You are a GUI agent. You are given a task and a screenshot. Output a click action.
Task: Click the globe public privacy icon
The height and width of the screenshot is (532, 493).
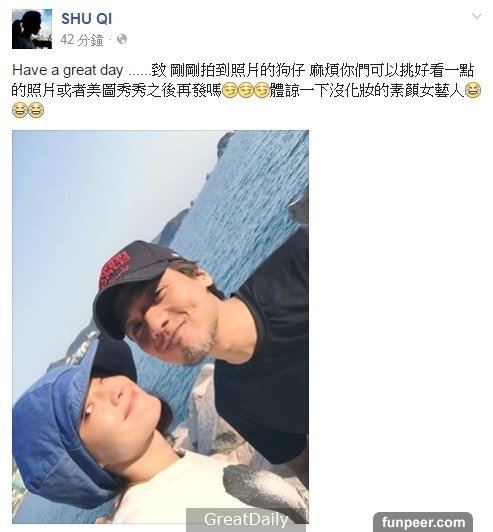click(x=122, y=40)
